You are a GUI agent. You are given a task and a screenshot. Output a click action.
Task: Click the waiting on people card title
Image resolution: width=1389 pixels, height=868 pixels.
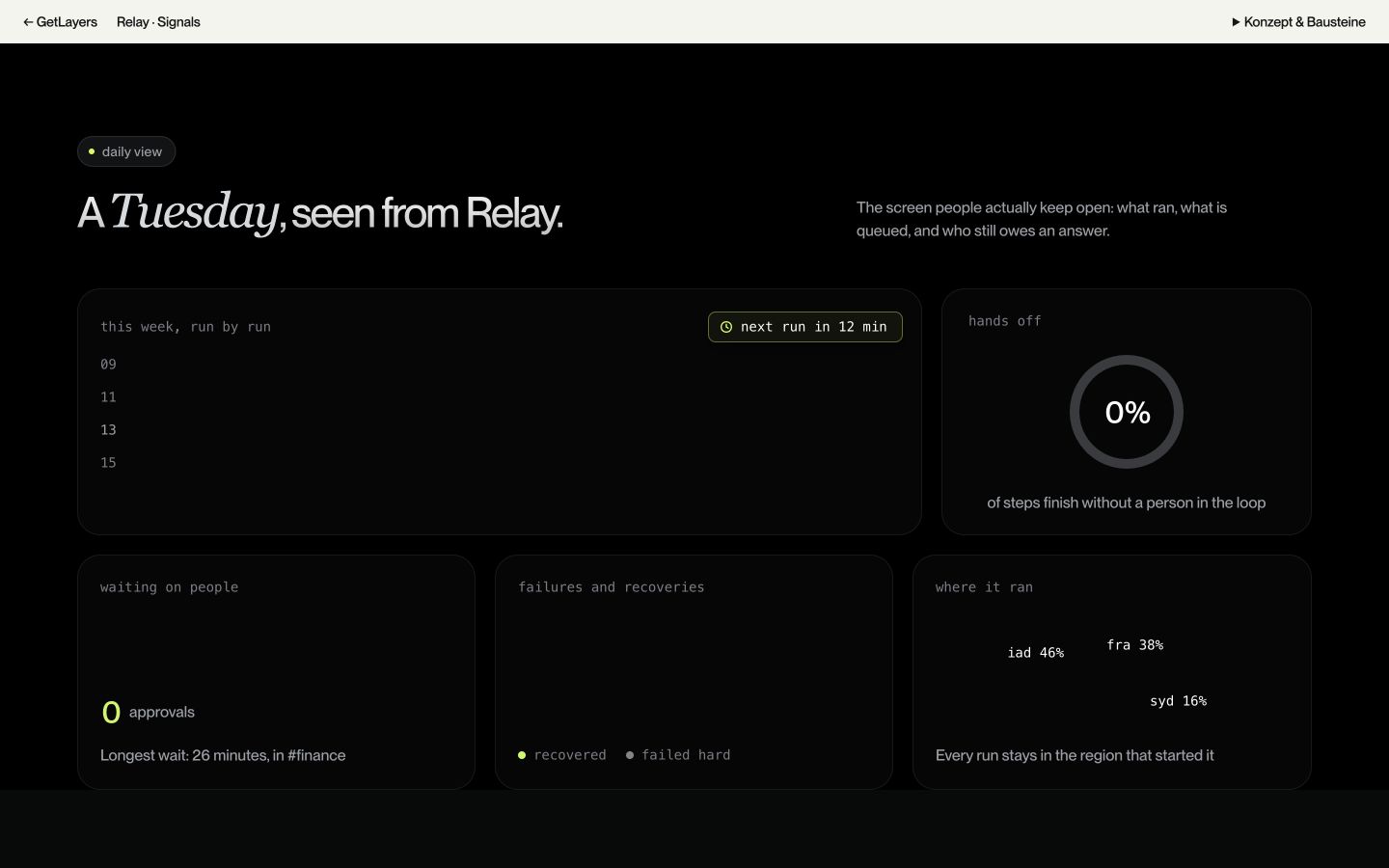click(x=169, y=587)
